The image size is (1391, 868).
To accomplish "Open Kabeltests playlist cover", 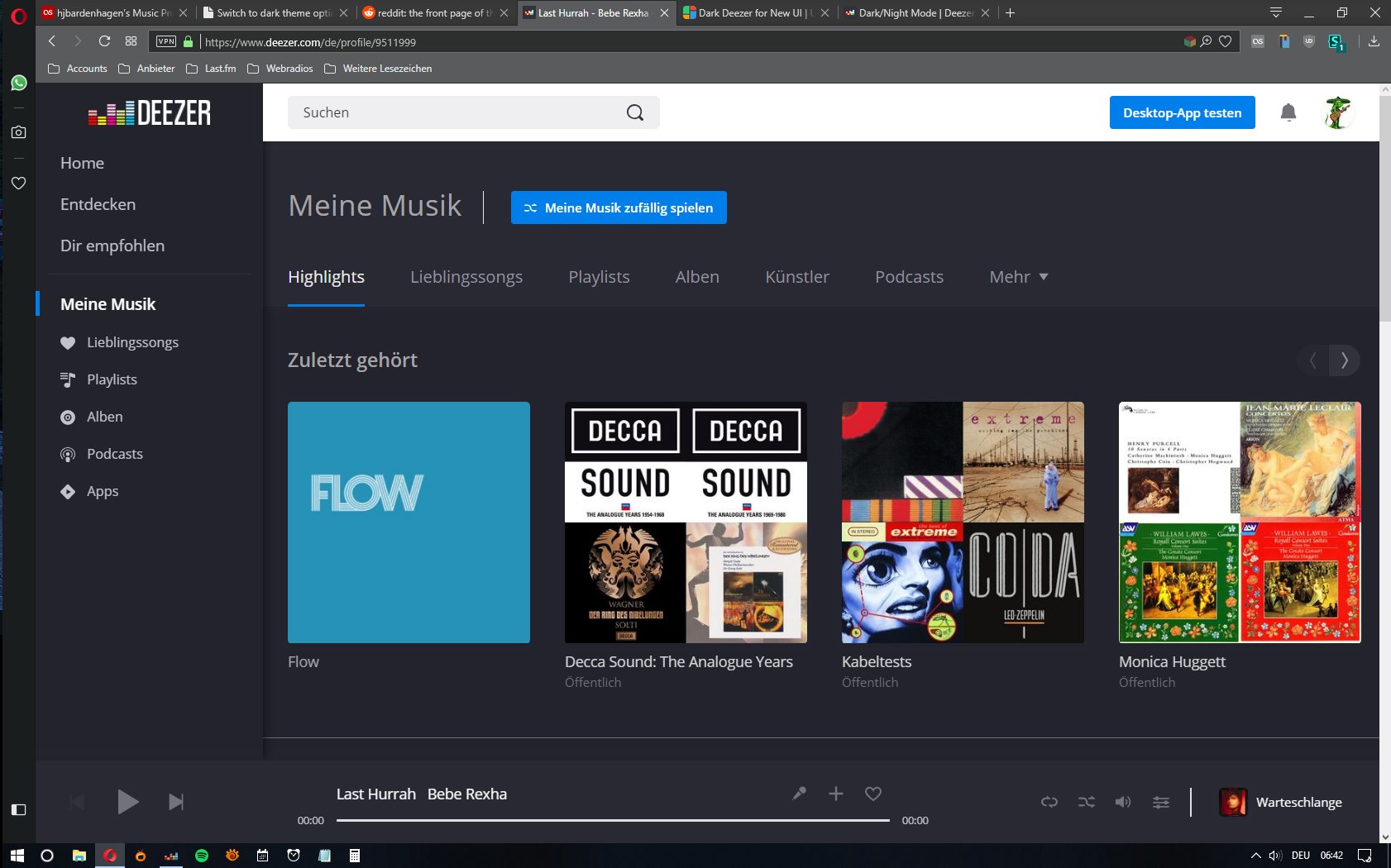I will click(963, 522).
